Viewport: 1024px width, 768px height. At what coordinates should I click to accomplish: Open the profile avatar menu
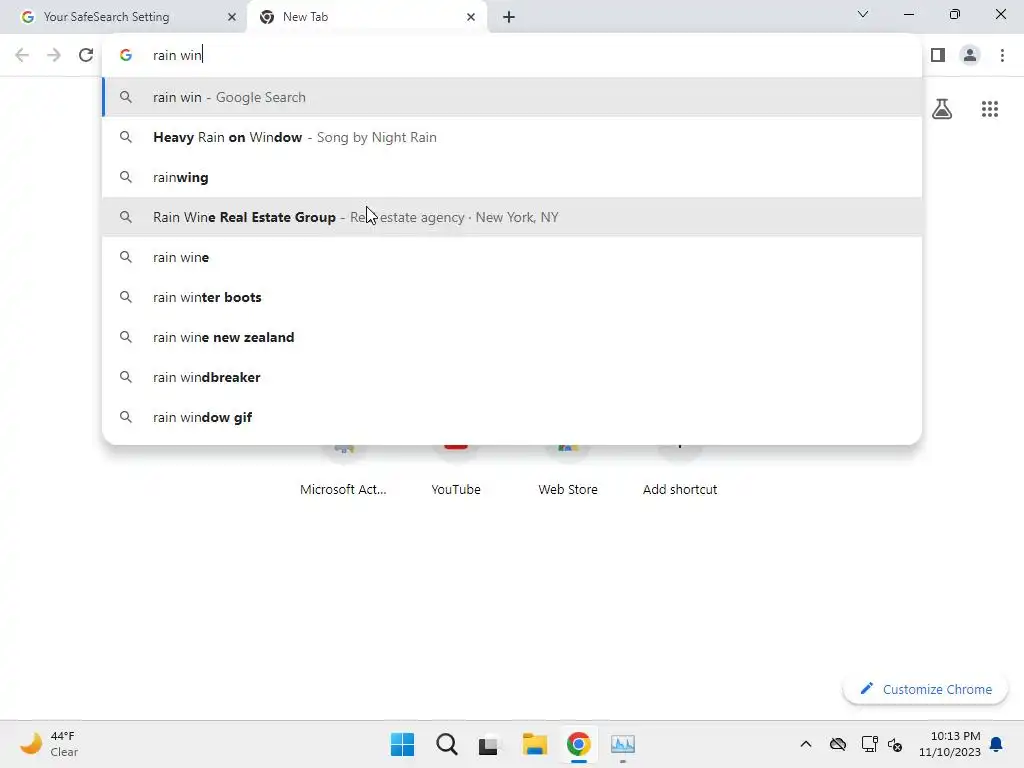(x=970, y=55)
